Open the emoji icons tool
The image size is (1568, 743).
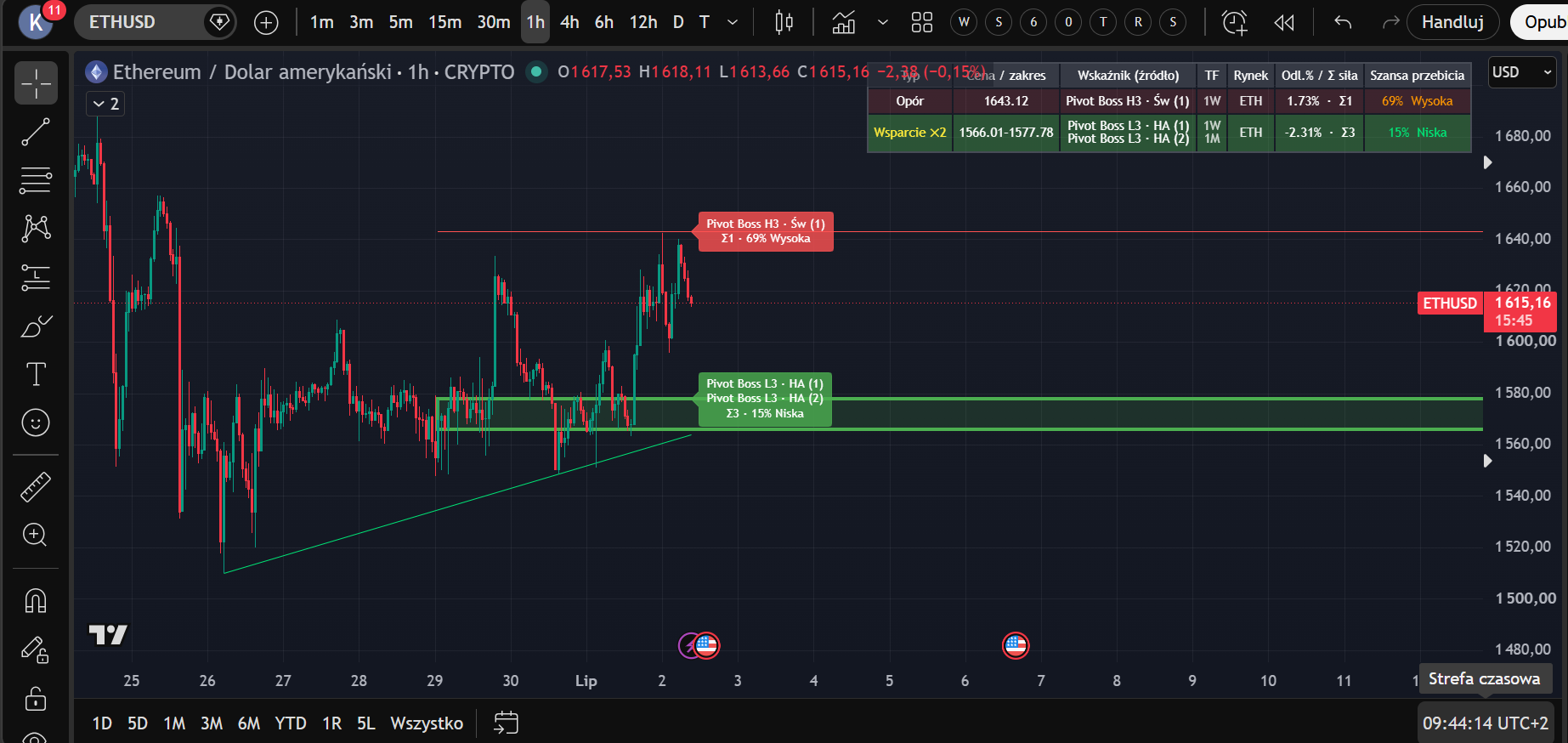pos(36,423)
